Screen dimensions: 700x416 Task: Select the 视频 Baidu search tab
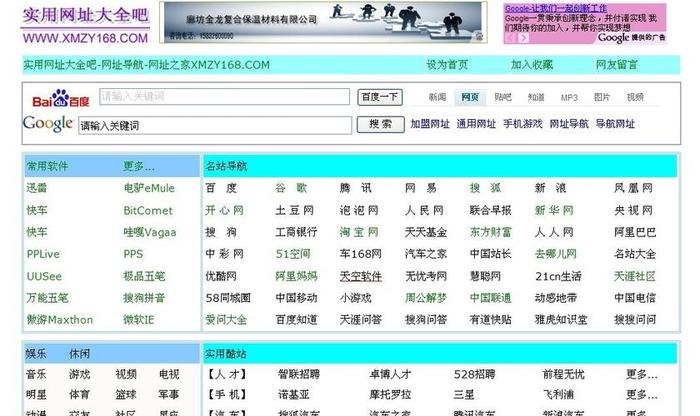click(635, 97)
